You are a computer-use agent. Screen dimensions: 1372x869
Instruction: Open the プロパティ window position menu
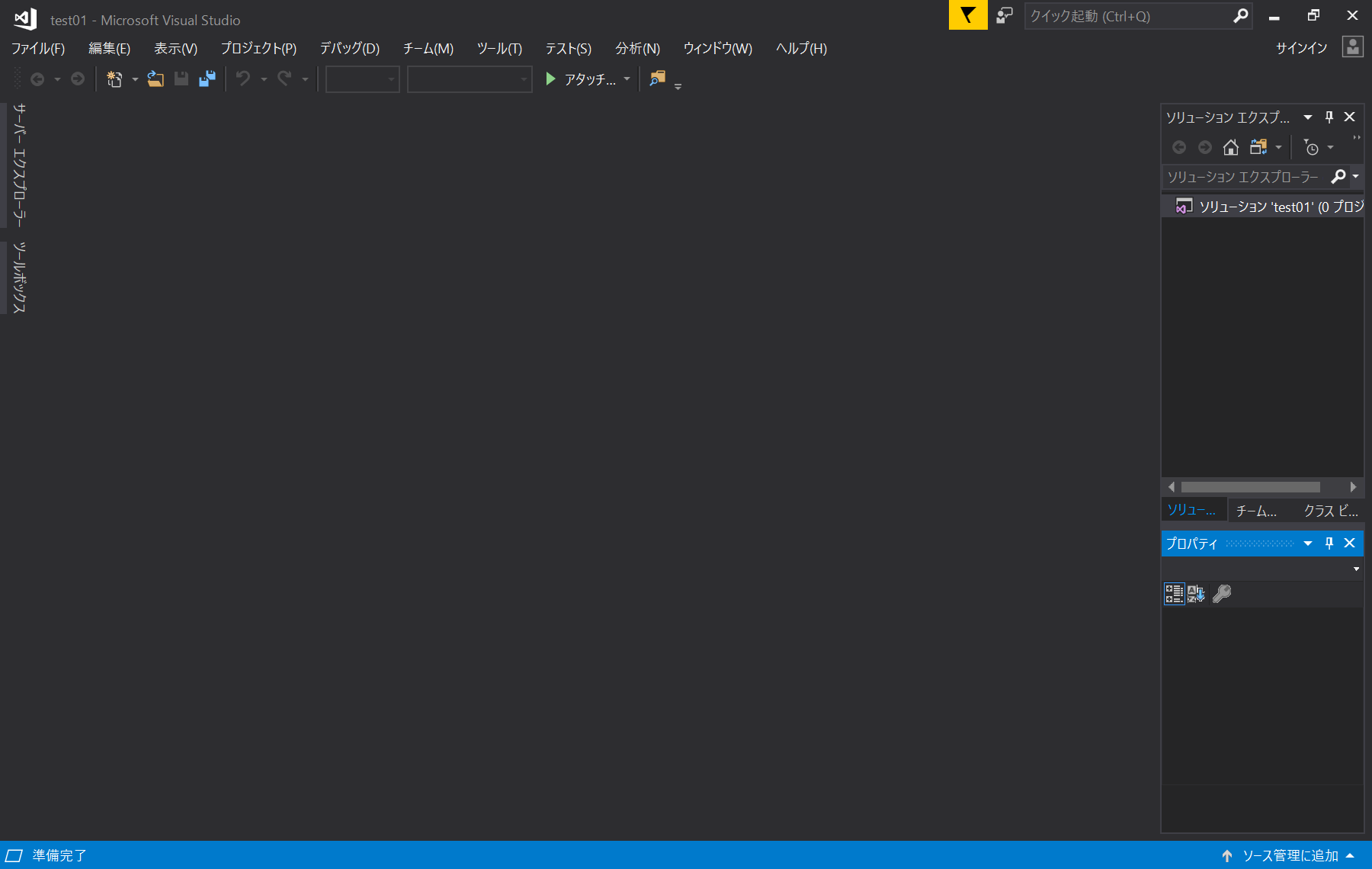point(1308,543)
